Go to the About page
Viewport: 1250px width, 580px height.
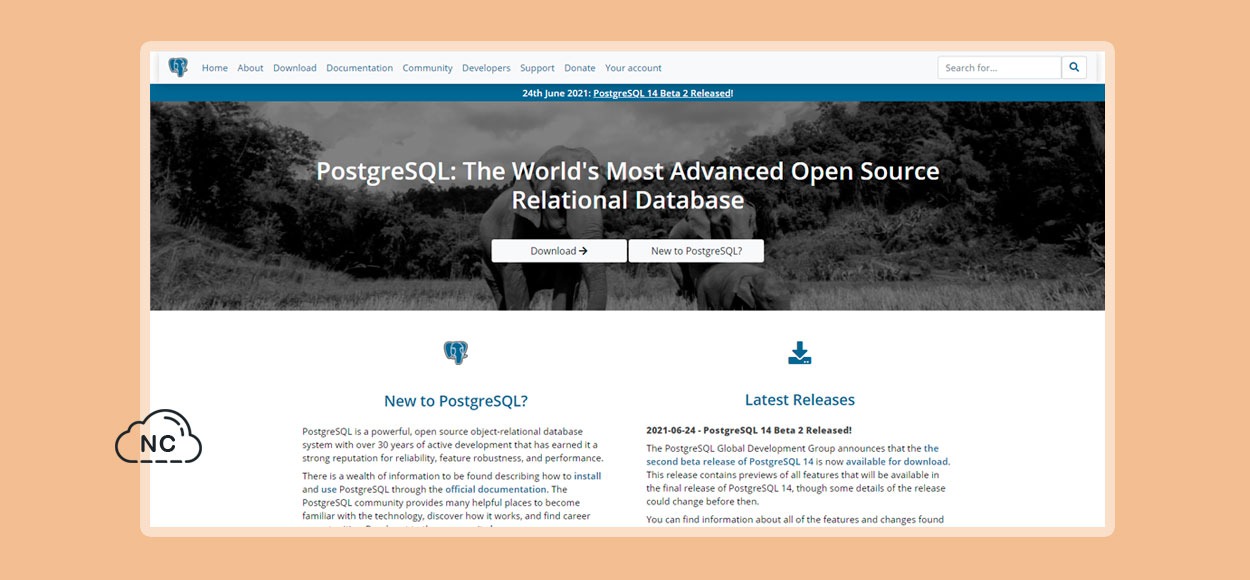click(x=250, y=68)
